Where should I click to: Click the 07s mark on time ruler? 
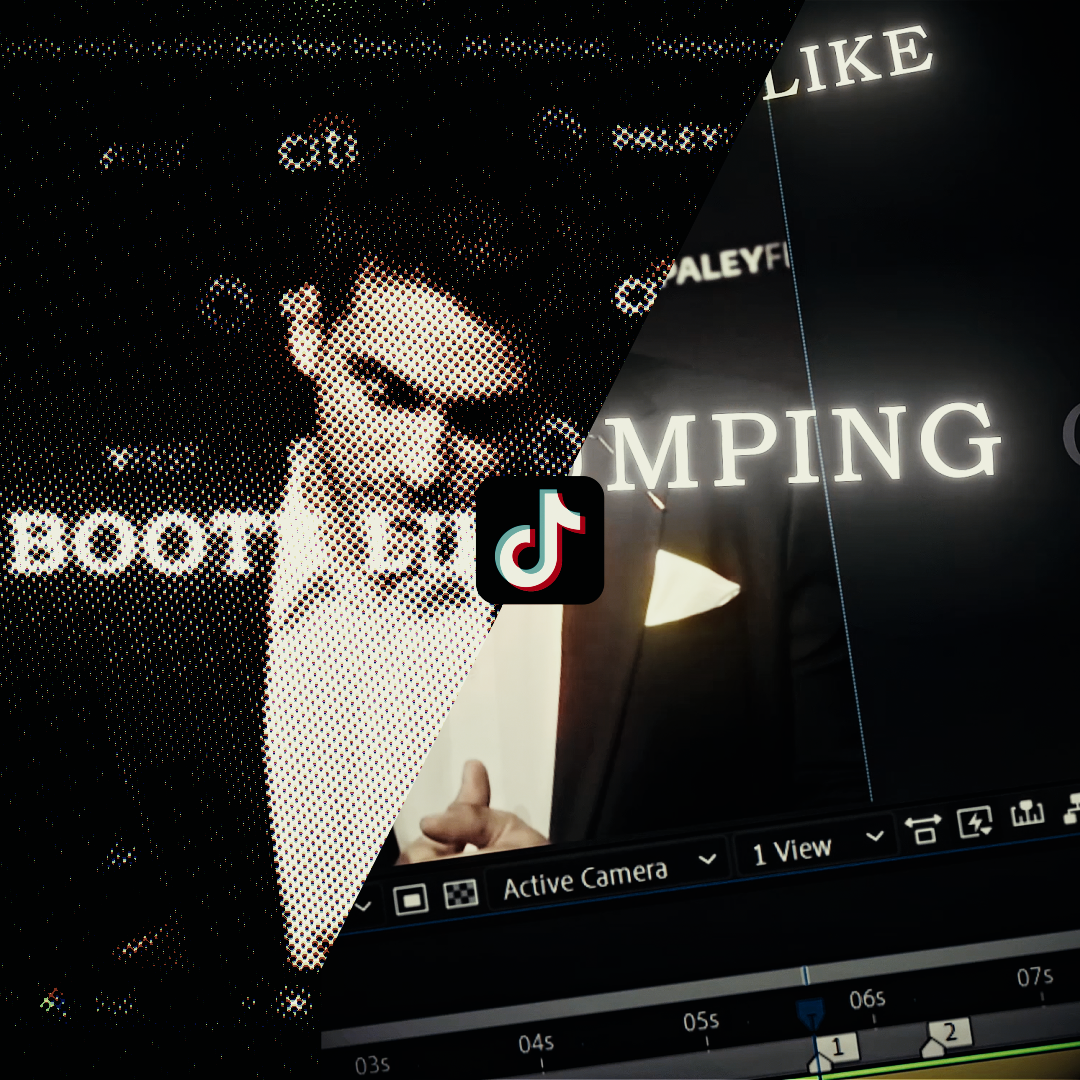pyautogui.click(x=1035, y=977)
